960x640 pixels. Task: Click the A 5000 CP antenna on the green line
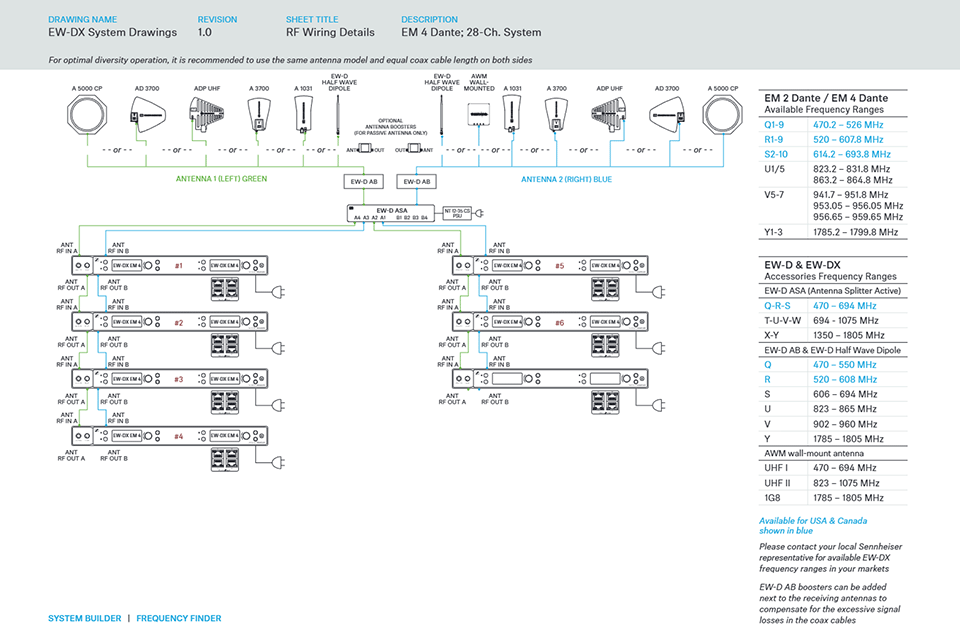87,115
